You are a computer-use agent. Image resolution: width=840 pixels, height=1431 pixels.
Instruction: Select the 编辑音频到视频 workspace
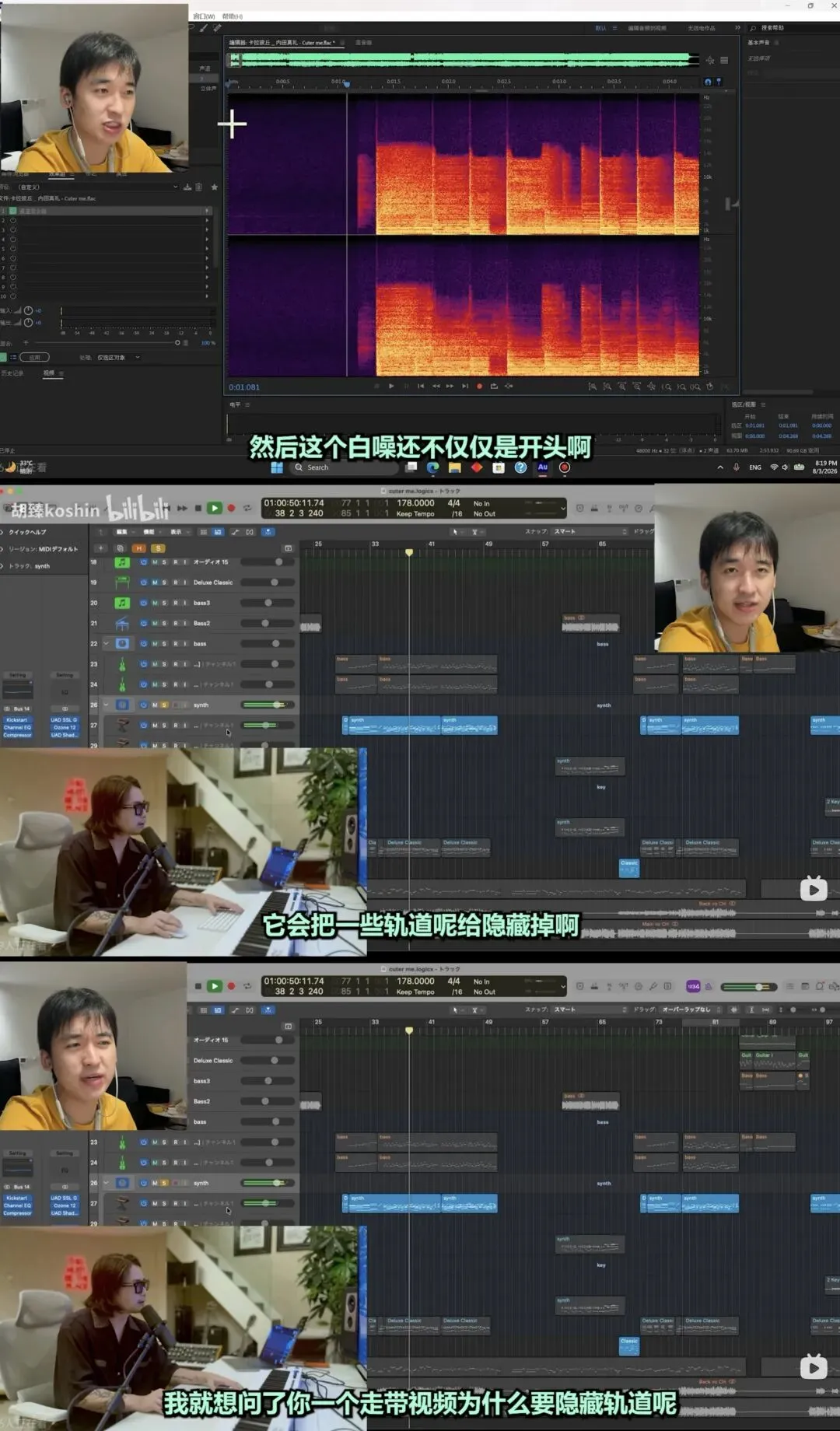[647, 28]
